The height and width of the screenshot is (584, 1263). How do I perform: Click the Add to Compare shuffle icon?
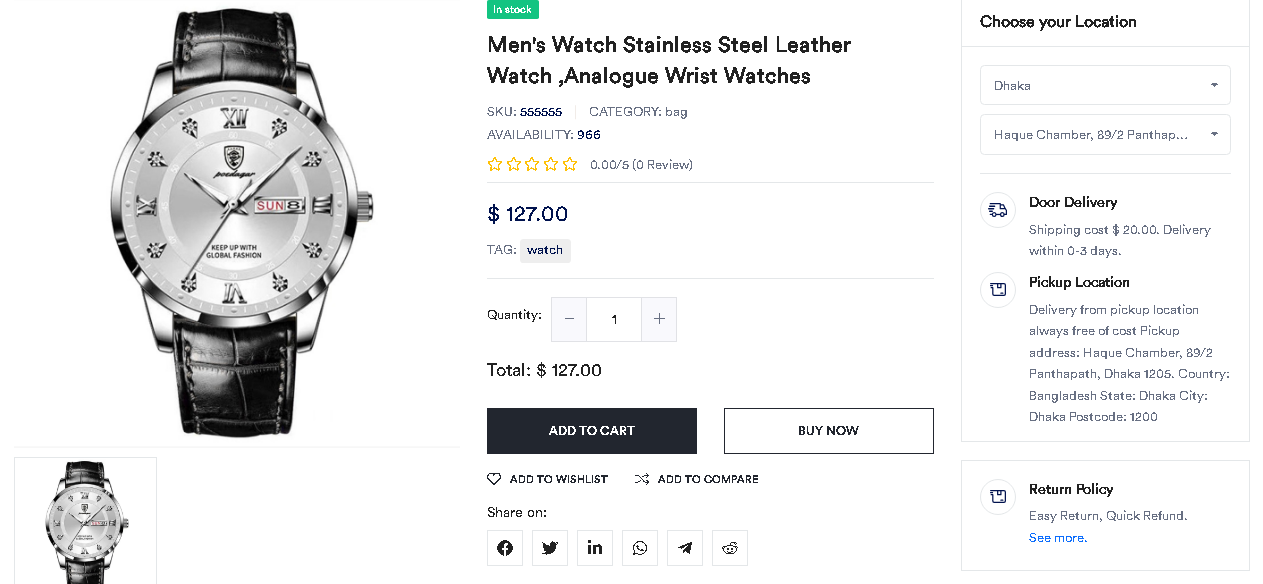[x=642, y=479]
